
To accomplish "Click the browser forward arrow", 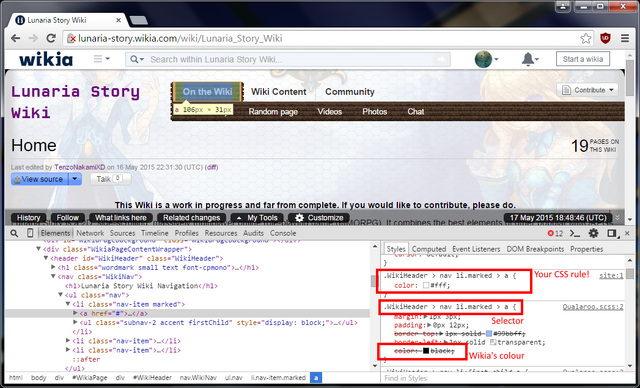I will tap(33, 38).
